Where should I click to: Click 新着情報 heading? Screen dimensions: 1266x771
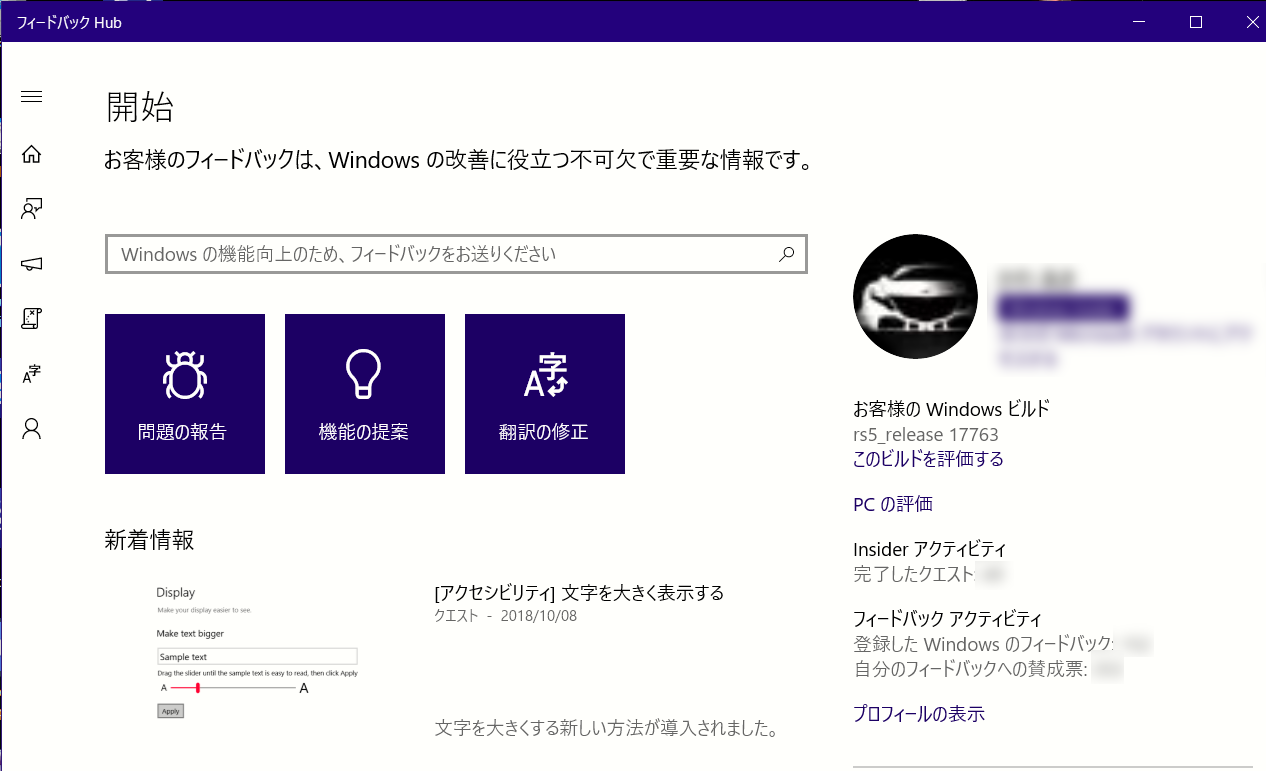click(x=150, y=541)
